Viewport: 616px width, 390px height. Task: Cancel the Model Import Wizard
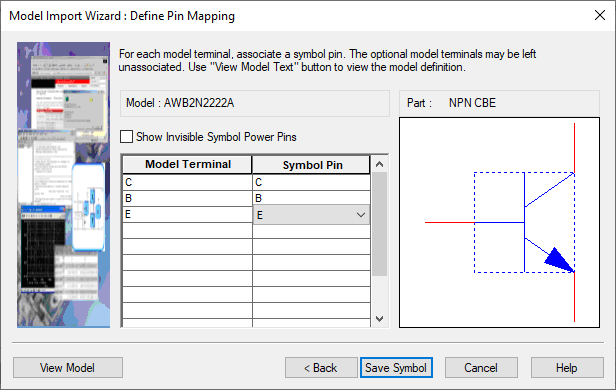point(481,368)
